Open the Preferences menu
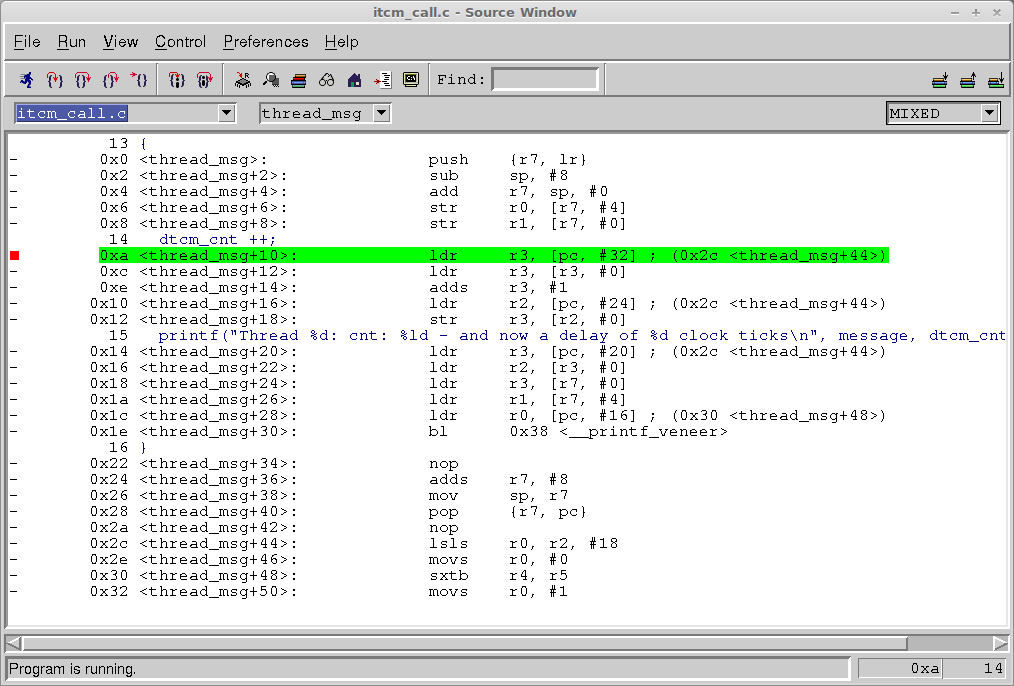This screenshot has width=1014, height=686. pos(266,42)
